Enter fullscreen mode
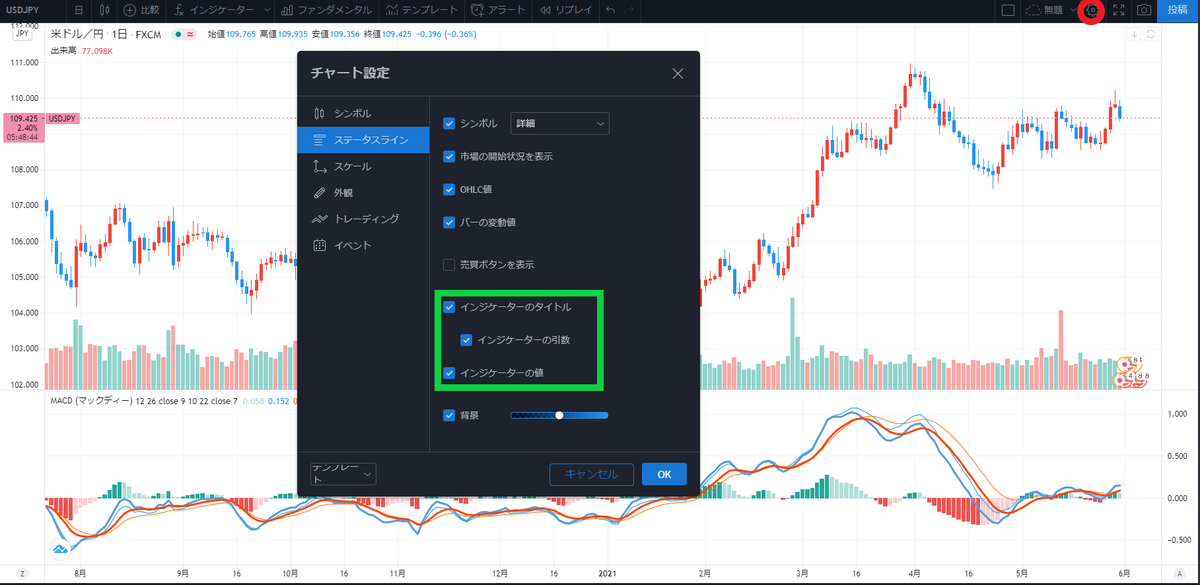The width and height of the screenshot is (1200, 585). pyautogui.click(x=1118, y=10)
